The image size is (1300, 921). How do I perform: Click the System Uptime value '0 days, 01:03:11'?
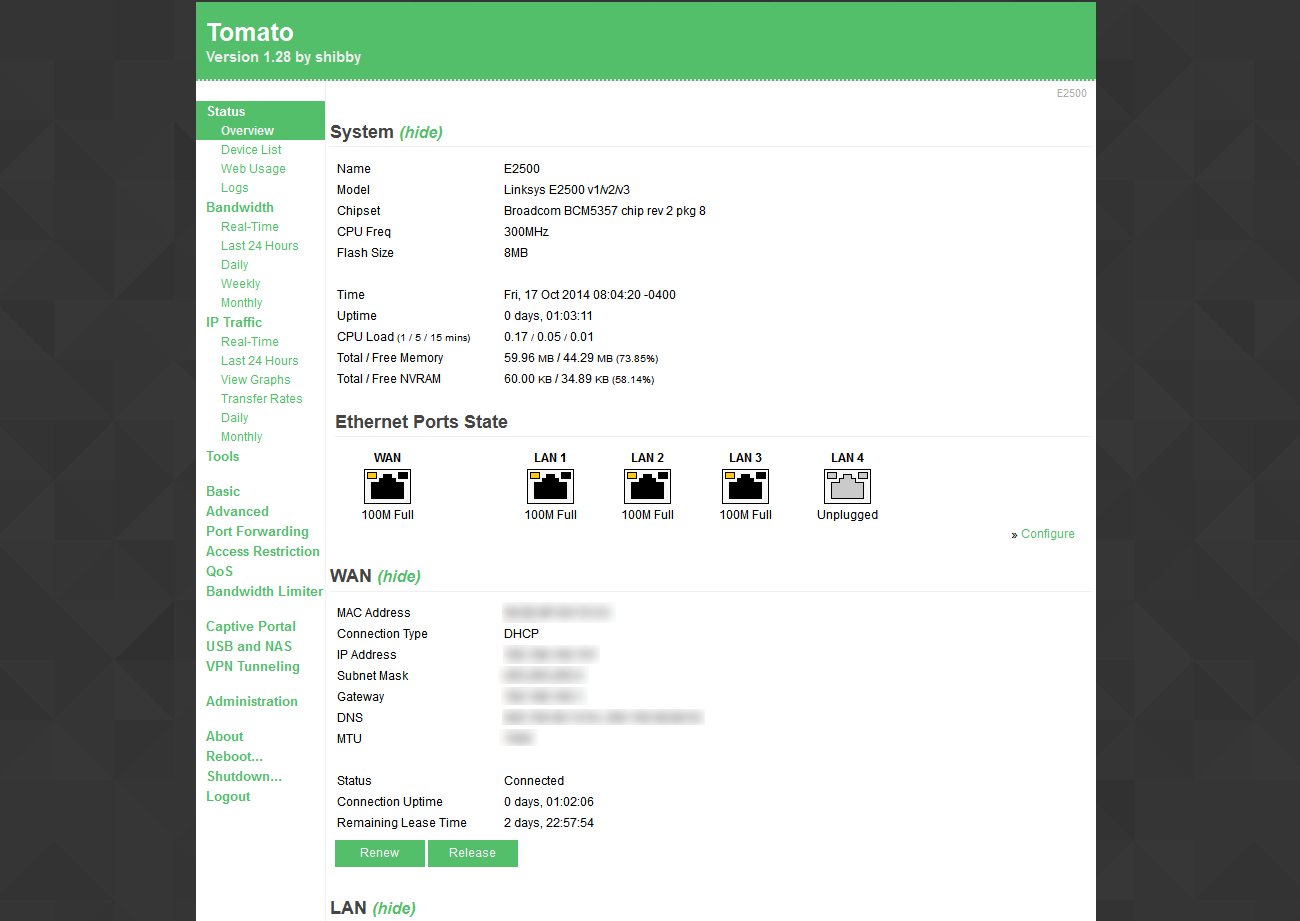pyautogui.click(x=548, y=316)
